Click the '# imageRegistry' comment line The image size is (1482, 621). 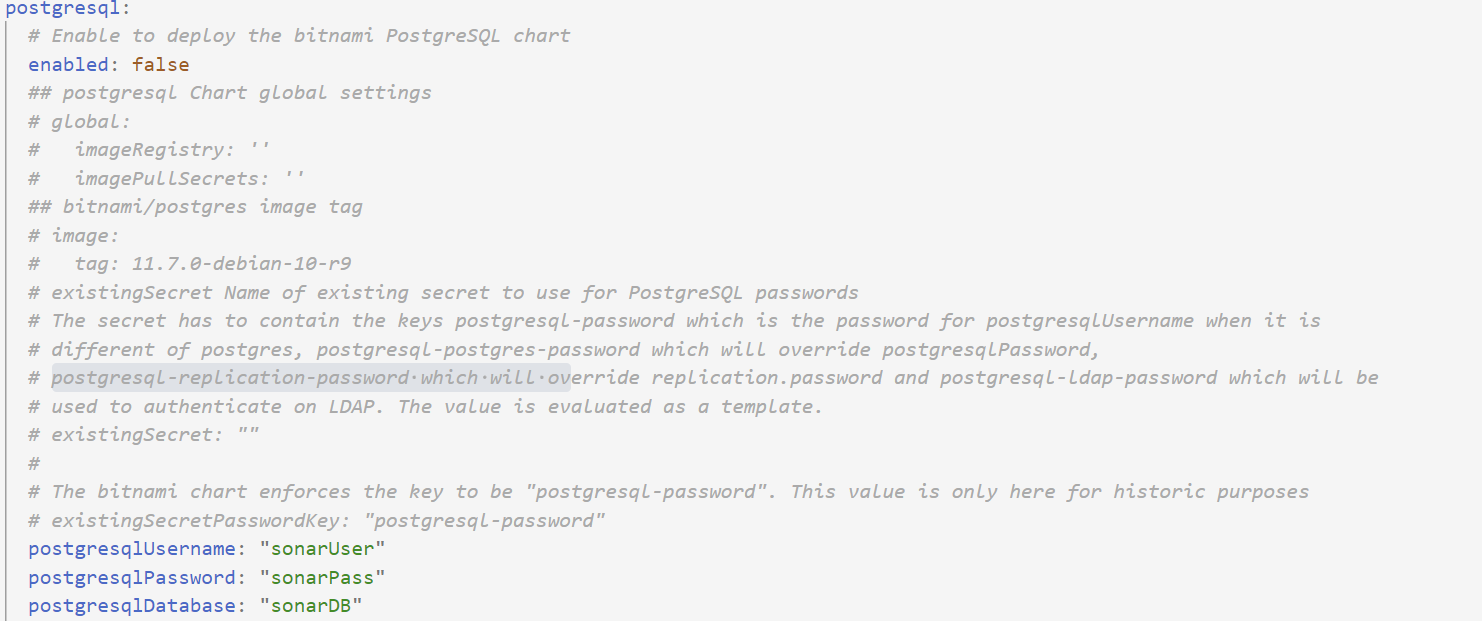(149, 150)
